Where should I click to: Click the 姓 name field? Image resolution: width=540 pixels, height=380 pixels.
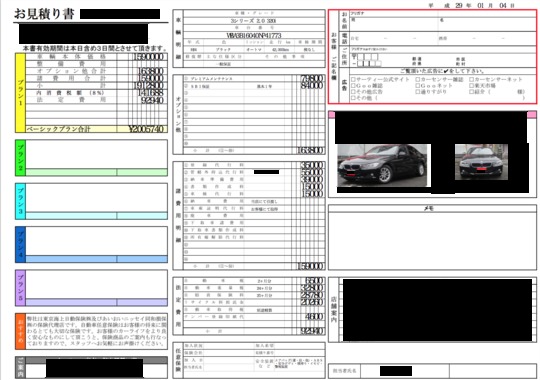tap(394, 24)
